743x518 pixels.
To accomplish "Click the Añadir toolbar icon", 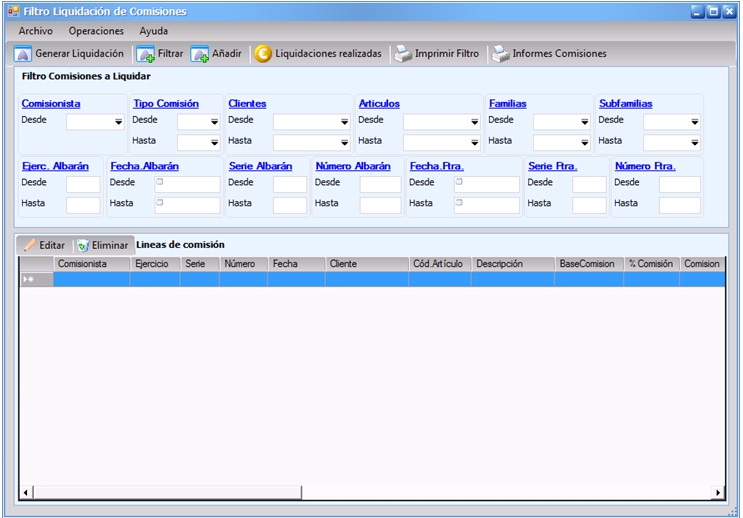I will (200, 54).
